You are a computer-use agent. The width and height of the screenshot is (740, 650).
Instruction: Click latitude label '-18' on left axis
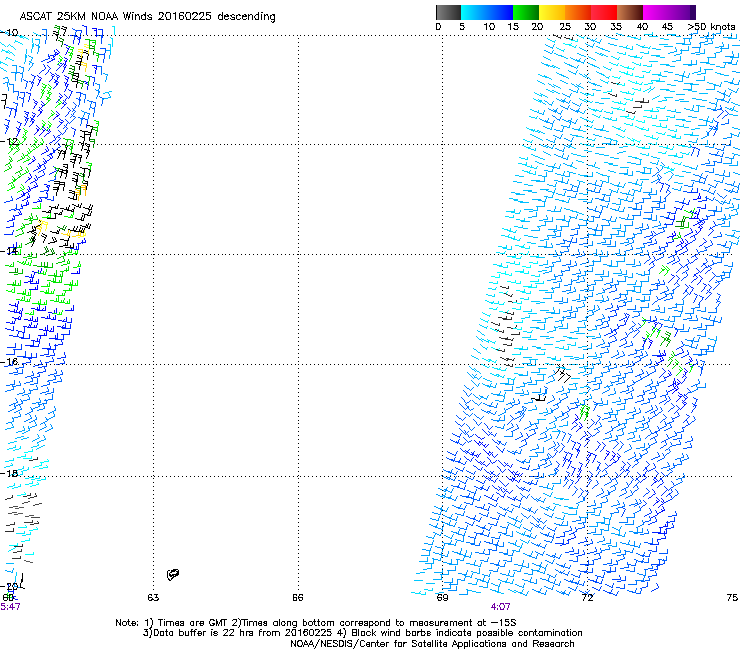(x=9, y=473)
